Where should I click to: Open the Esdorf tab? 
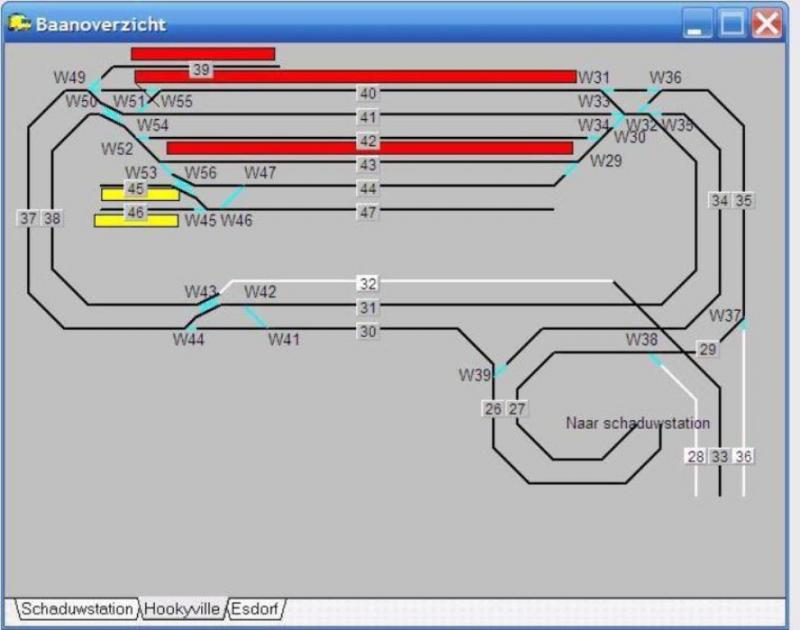click(254, 609)
